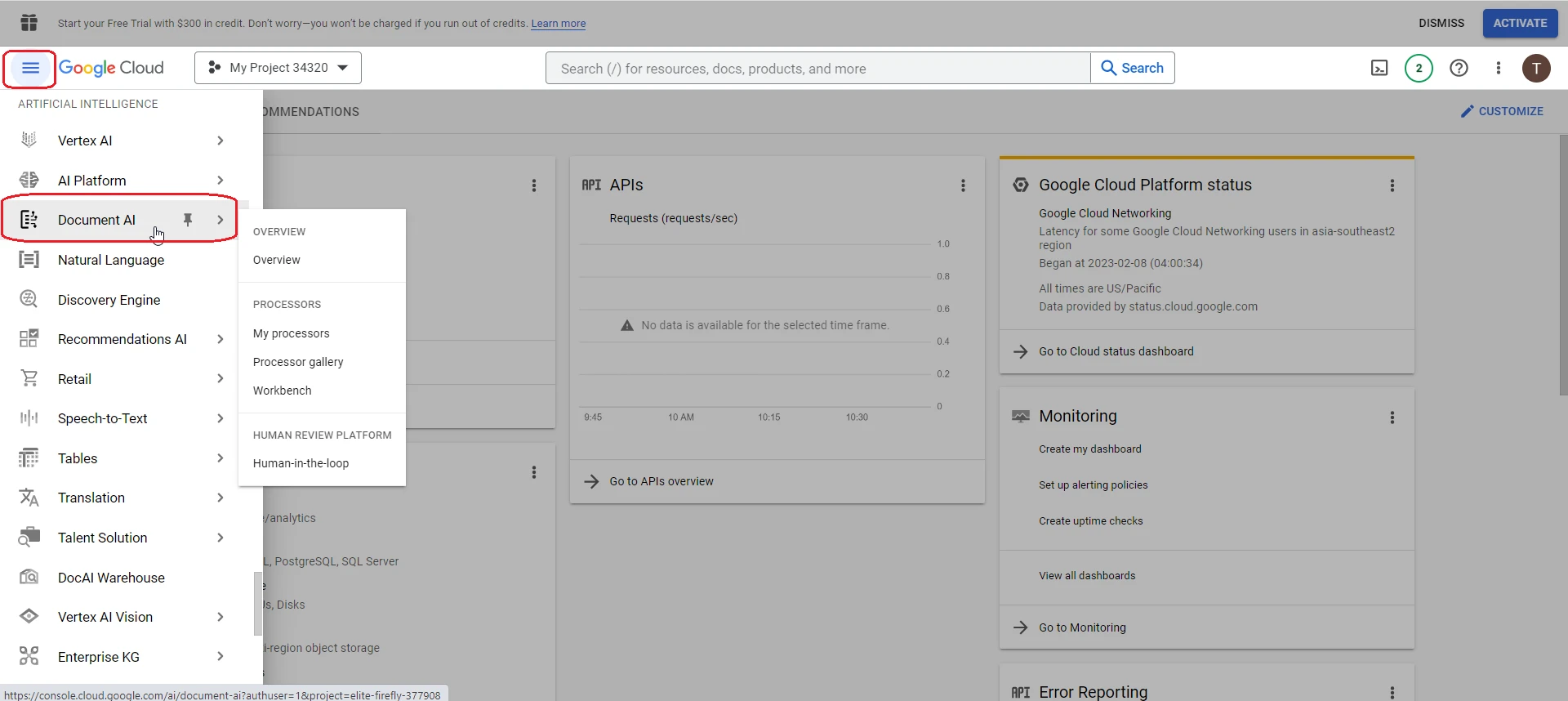Open Google Cloud Platform status card menu

(x=1392, y=185)
